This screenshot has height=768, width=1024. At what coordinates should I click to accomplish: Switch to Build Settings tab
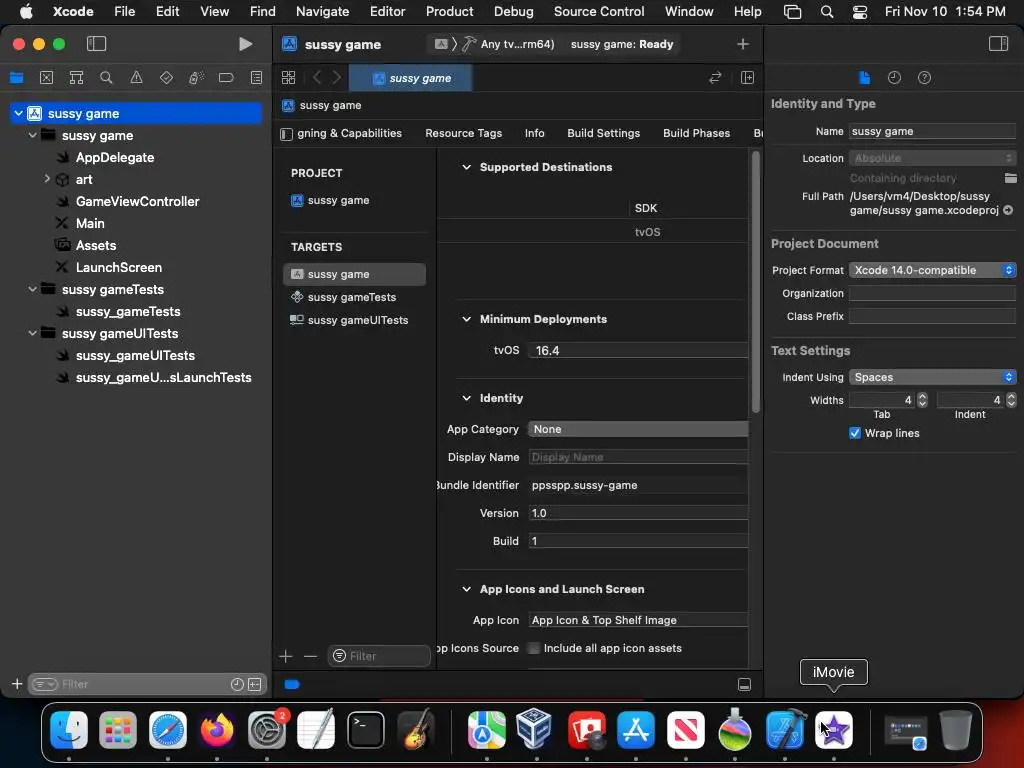603,133
